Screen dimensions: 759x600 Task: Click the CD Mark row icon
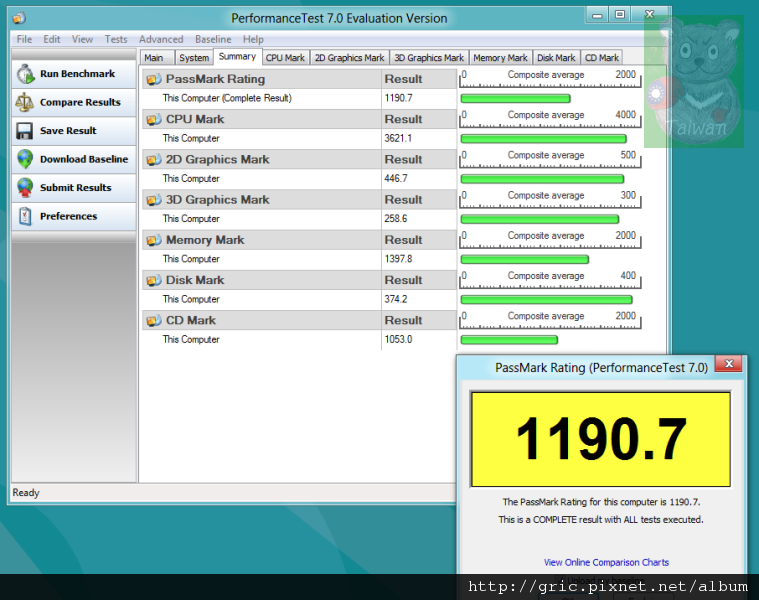coord(154,320)
